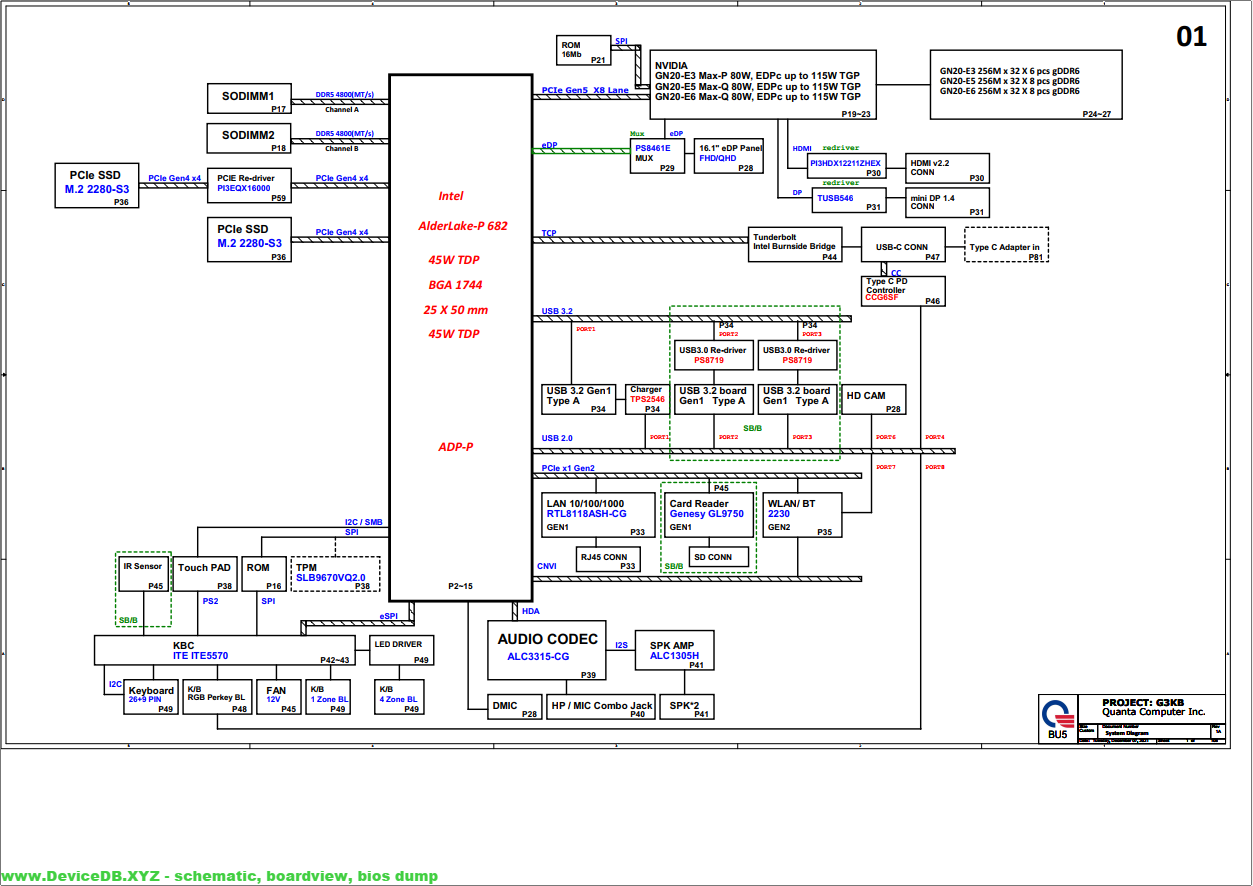Click the DMIC block
The height and width of the screenshot is (886, 1253).
[x=515, y=707]
